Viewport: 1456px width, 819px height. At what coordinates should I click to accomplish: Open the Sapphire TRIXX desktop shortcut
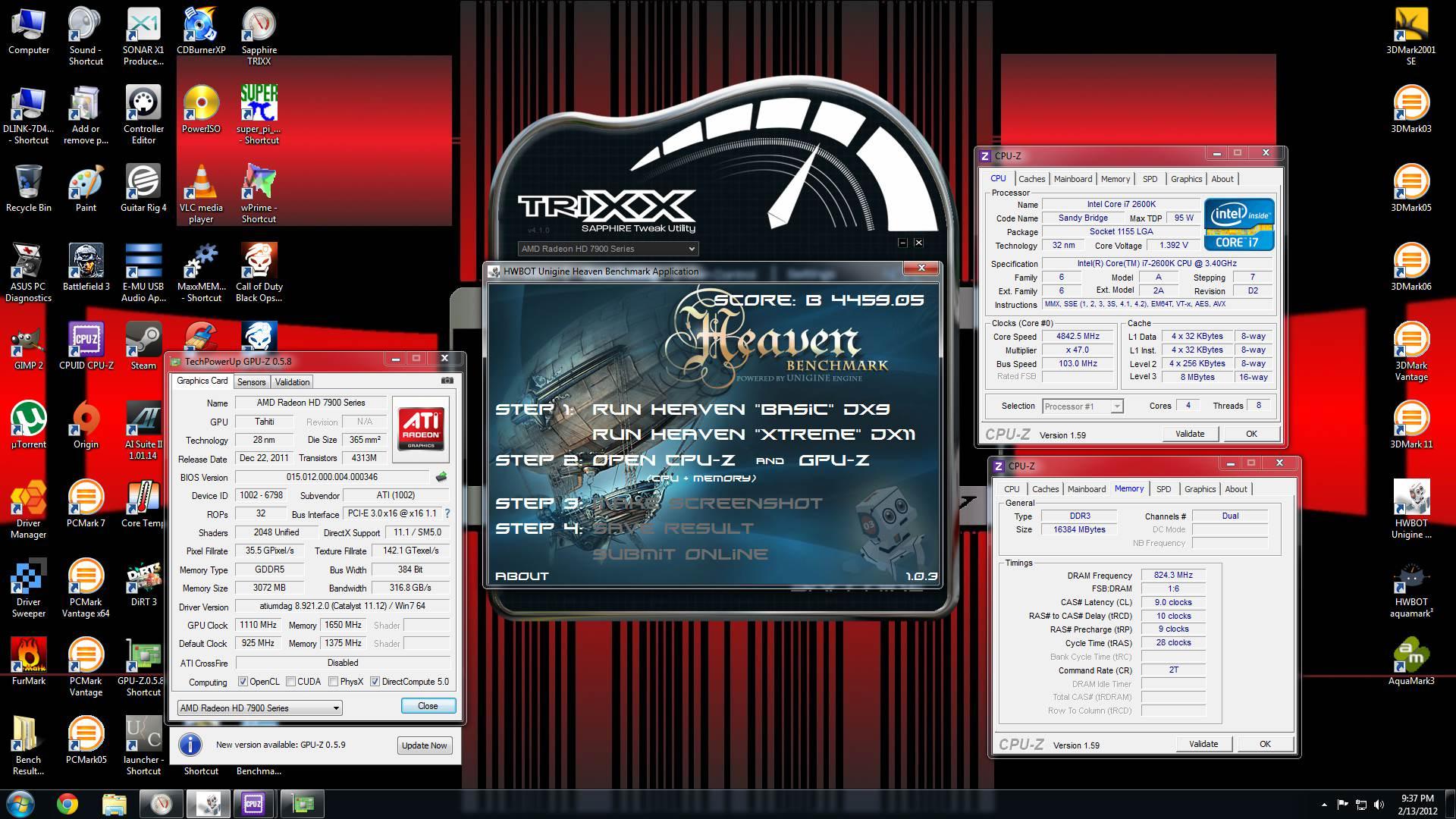(259, 36)
